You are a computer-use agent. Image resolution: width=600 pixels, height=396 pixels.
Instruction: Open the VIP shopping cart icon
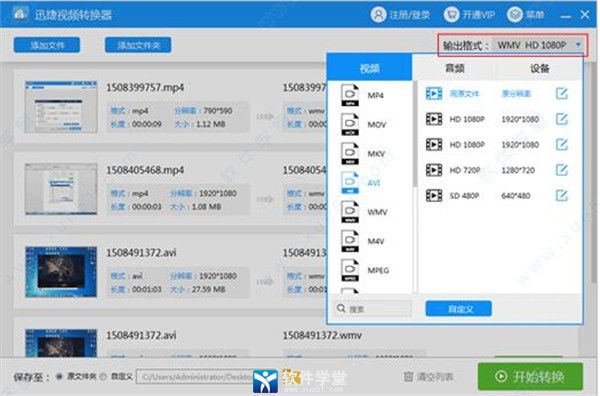coord(452,15)
